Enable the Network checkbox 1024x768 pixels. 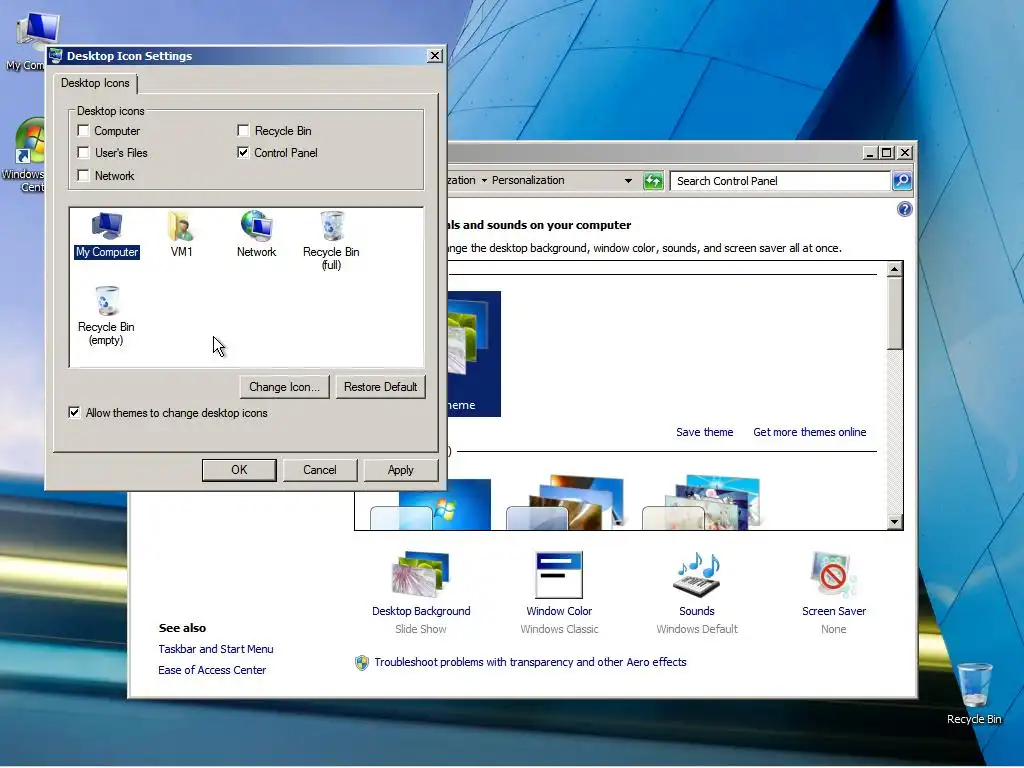(83, 175)
